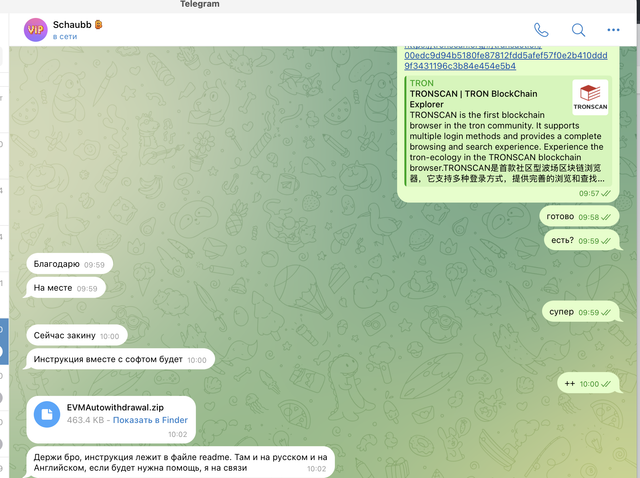This screenshot has height=478, width=640.
Task: Click the read checkmarks on 'готово' message
Action: (606, 217)
